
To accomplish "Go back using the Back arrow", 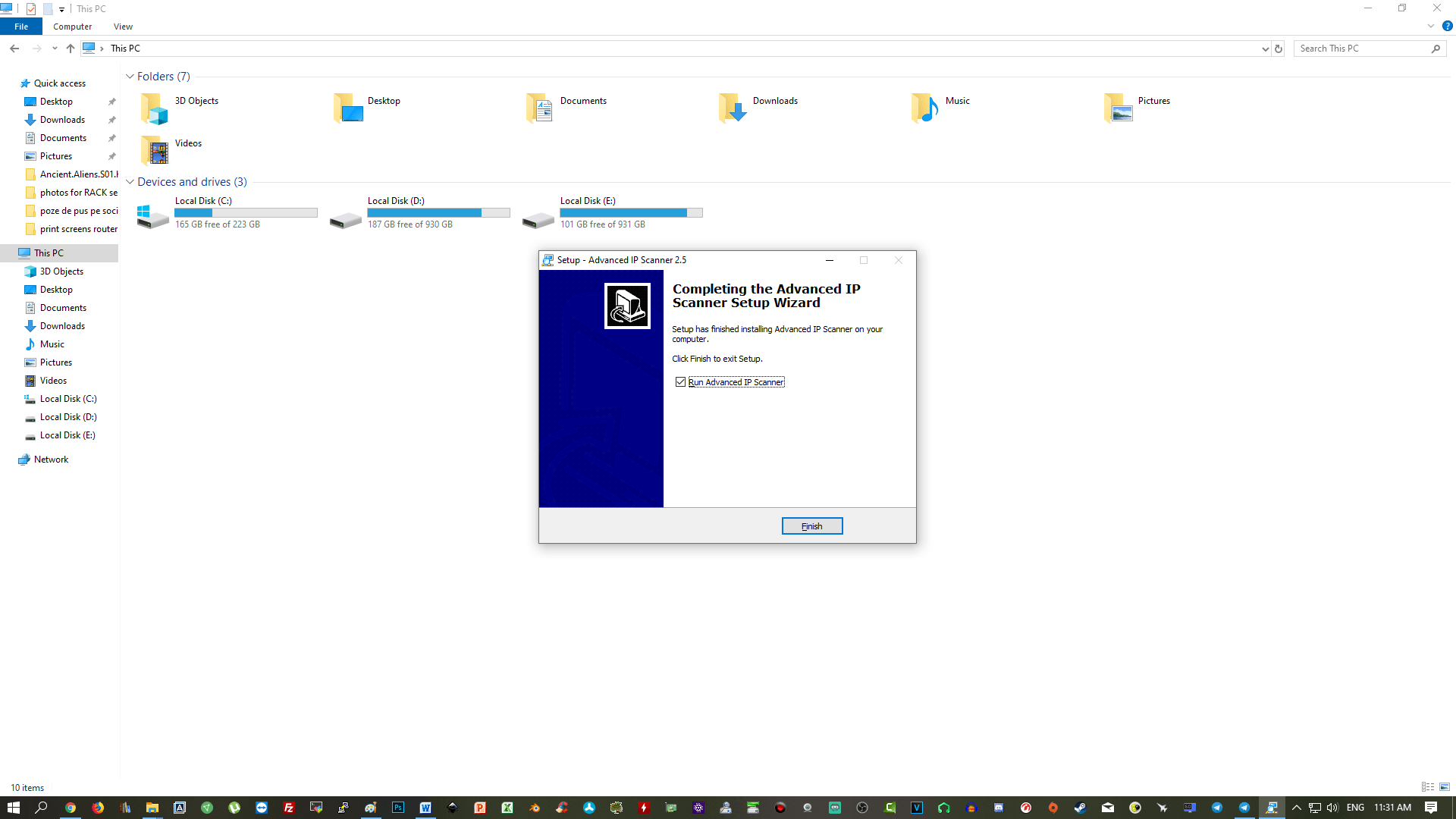I will point(14,49).
